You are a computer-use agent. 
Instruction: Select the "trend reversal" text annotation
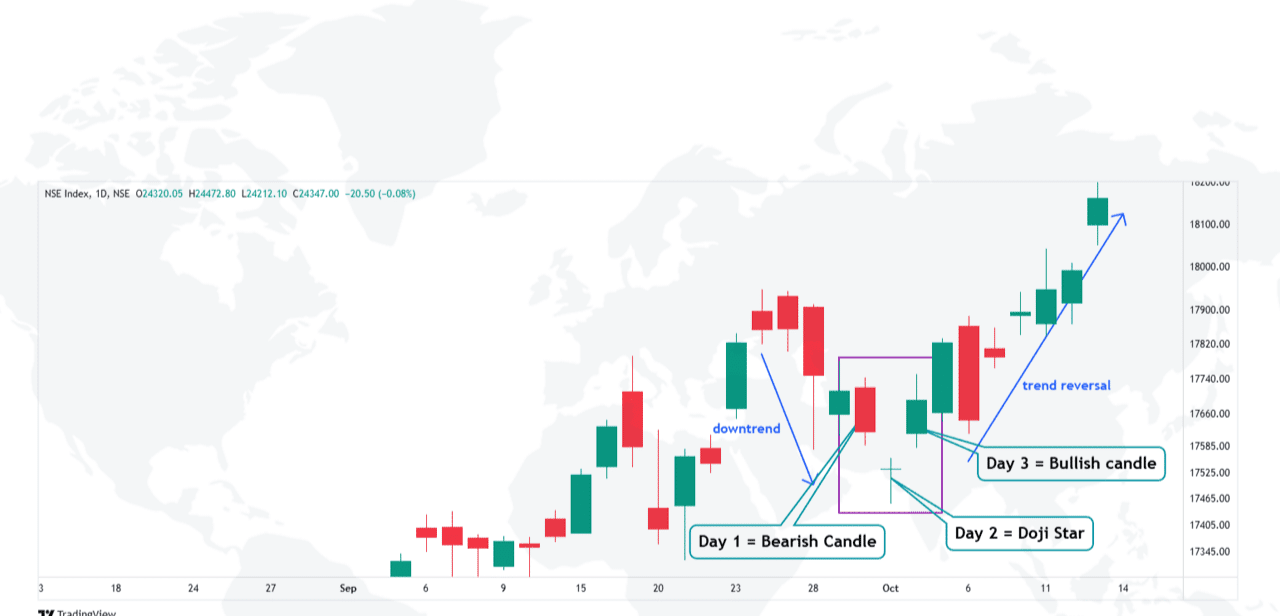1066,385
